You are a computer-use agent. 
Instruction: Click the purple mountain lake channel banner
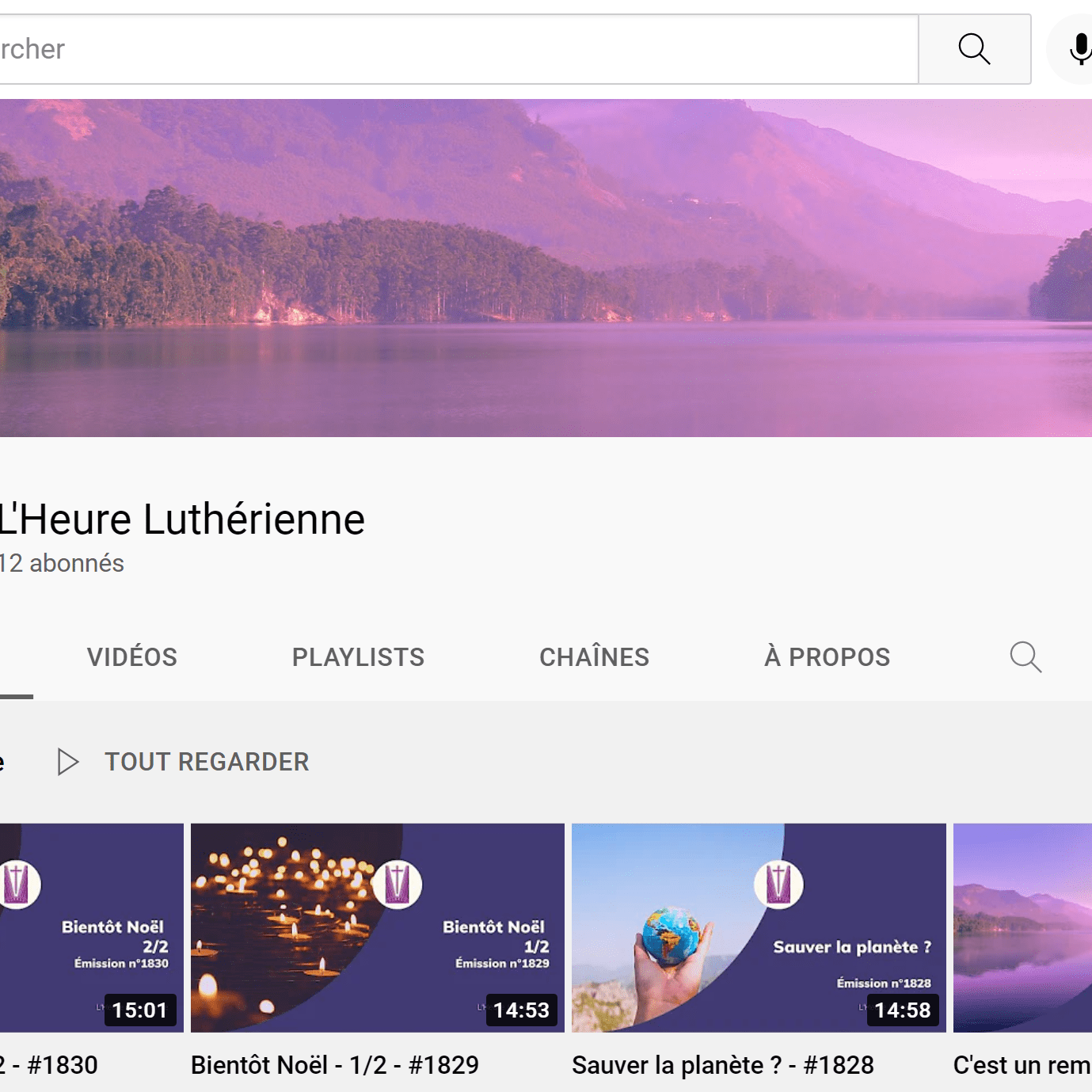(x=546, y=268)
